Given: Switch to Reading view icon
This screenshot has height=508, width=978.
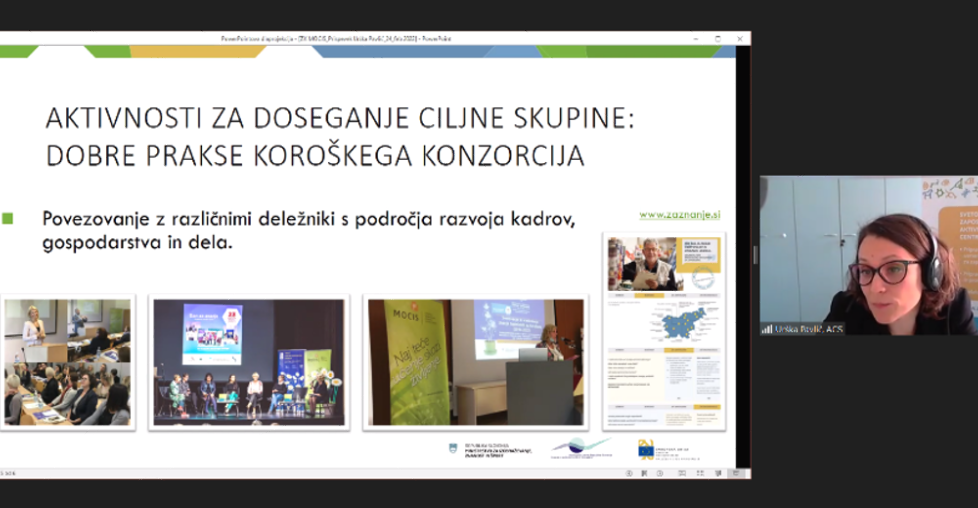Looking at the screenshot, I should 719,473.
